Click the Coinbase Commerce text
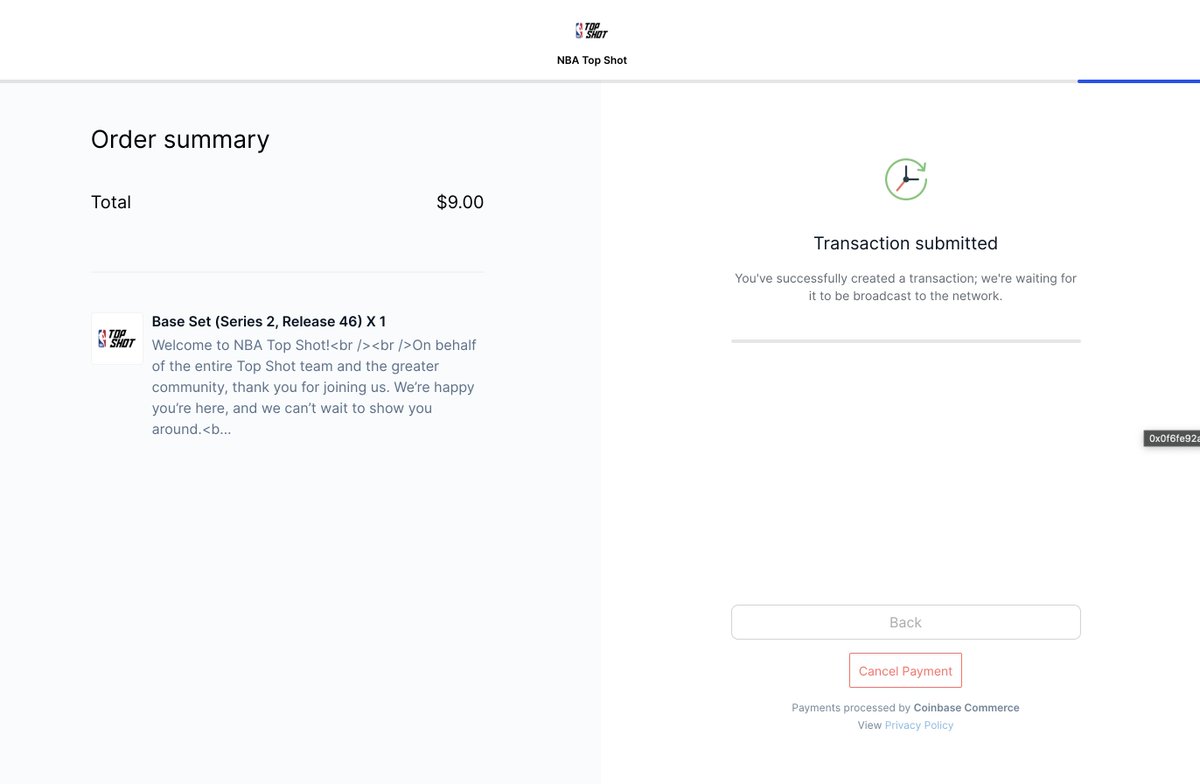 [966, 707]
